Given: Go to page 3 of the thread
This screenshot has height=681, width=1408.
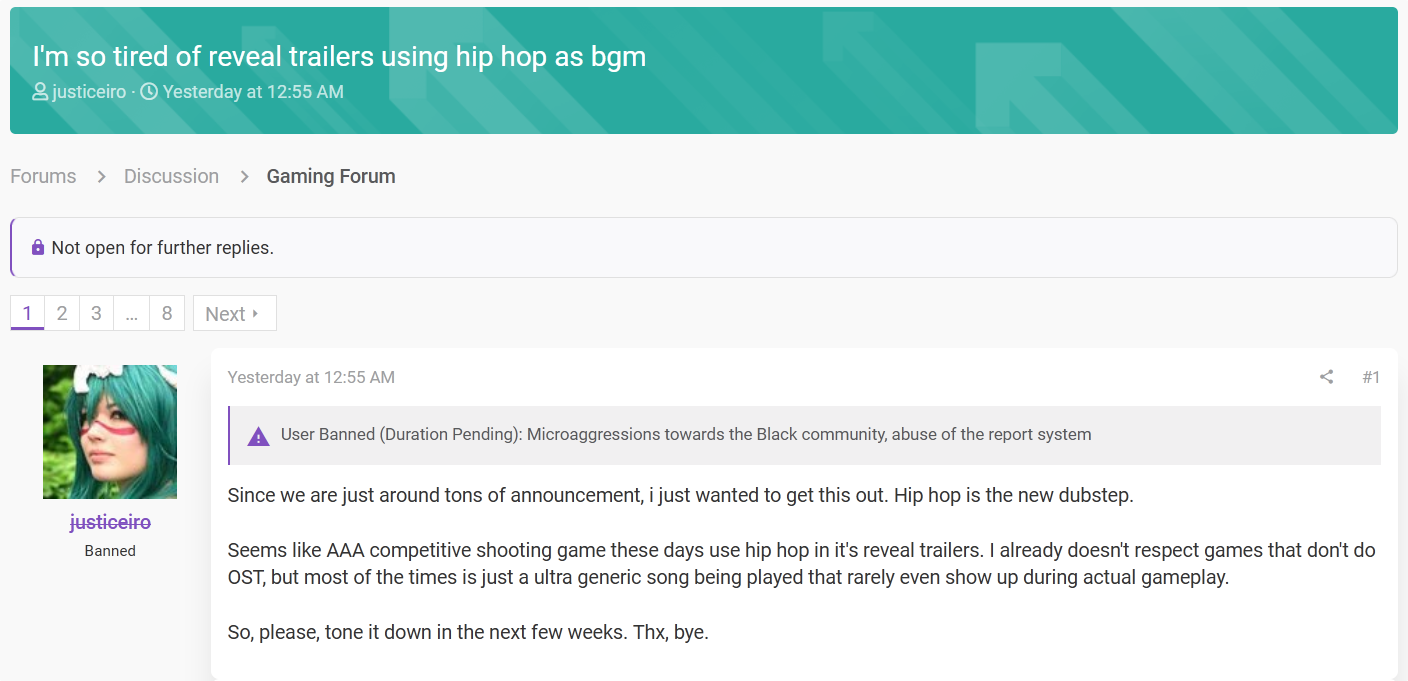Looking at the screenshot, I should [x=96, y=313].
